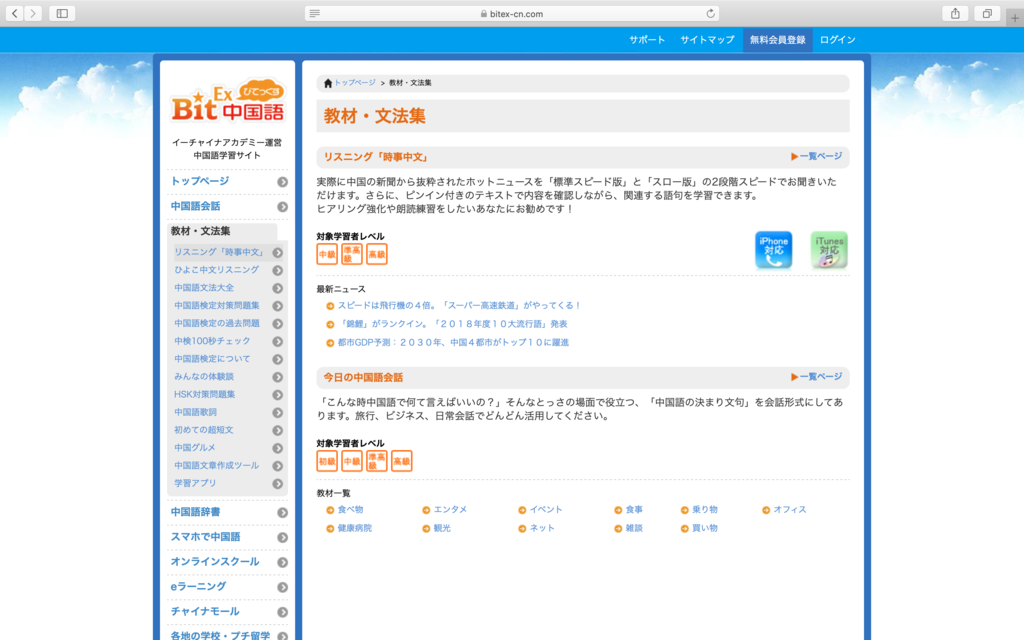Viewport: 1024px width, 640px height.
Task: Open the 健康病院 material category
Action: (355, 528)
